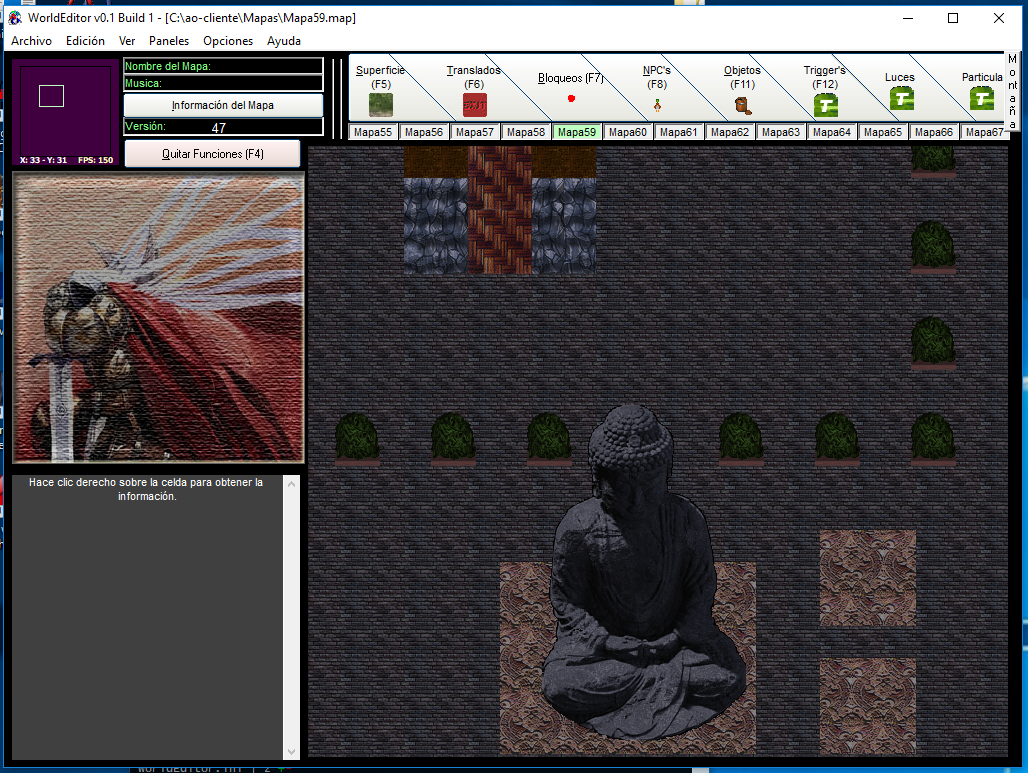Screen dimensions: 1028x773
Task: Click the Nombre del Mapa field
Action: (223, 66)
